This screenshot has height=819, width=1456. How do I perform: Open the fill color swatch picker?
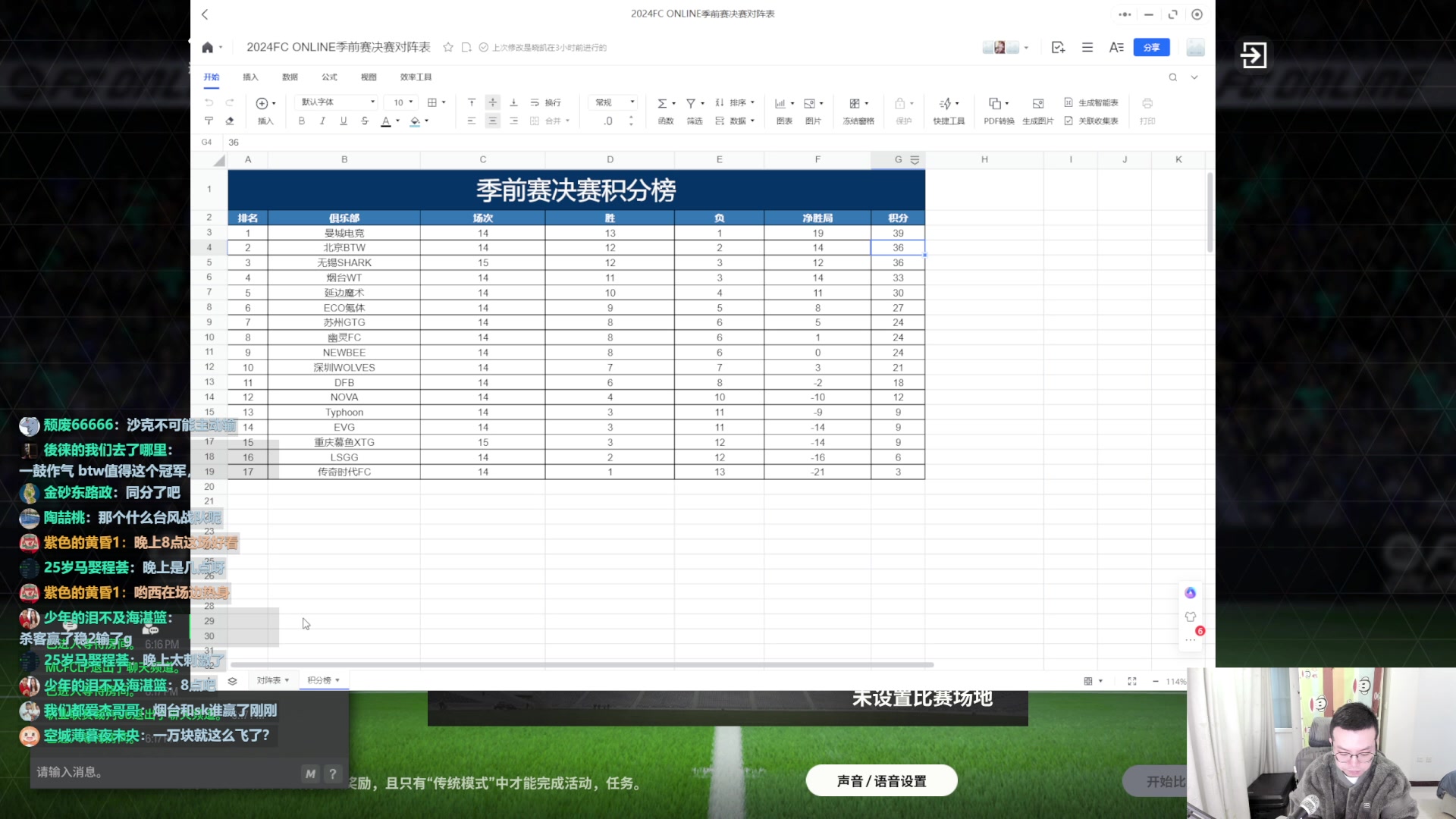[x=416, y=121]
